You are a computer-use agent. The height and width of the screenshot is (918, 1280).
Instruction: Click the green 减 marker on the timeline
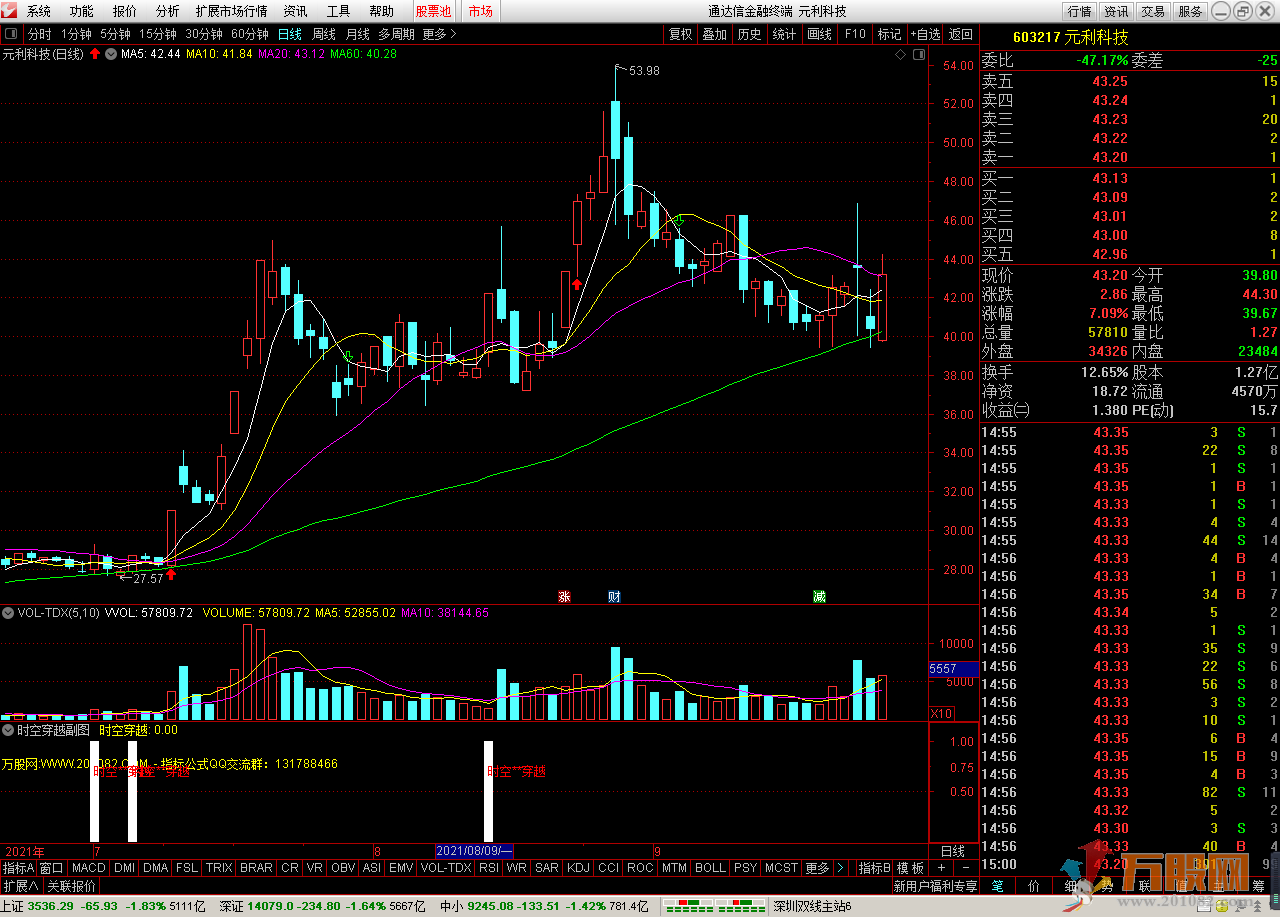819,596
